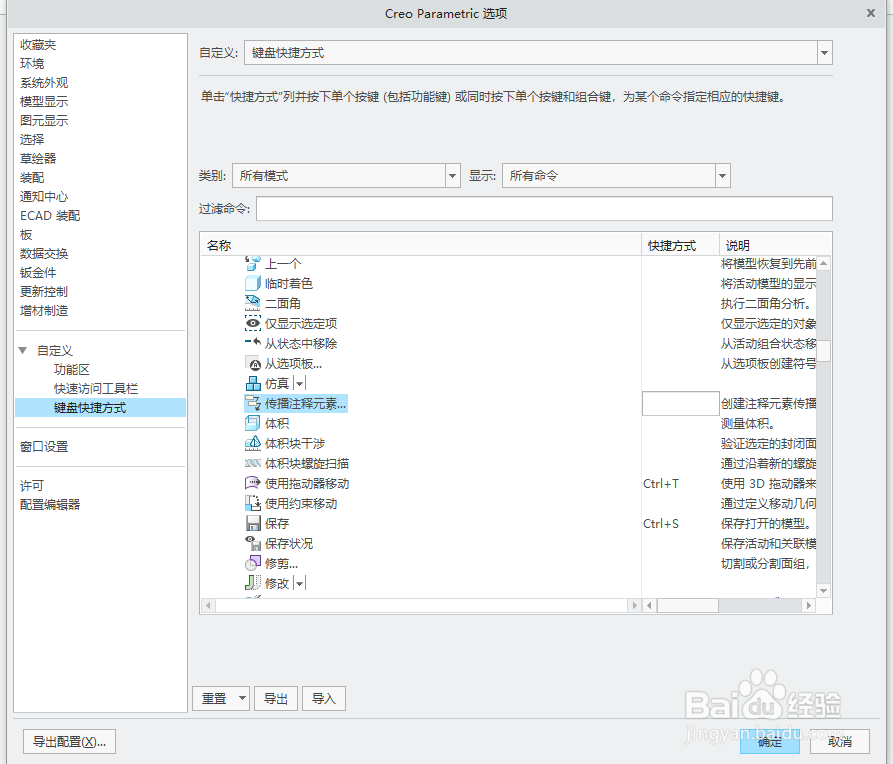
Task: Click the vertical scrollbar down arrow
Action: click(824, 591)
